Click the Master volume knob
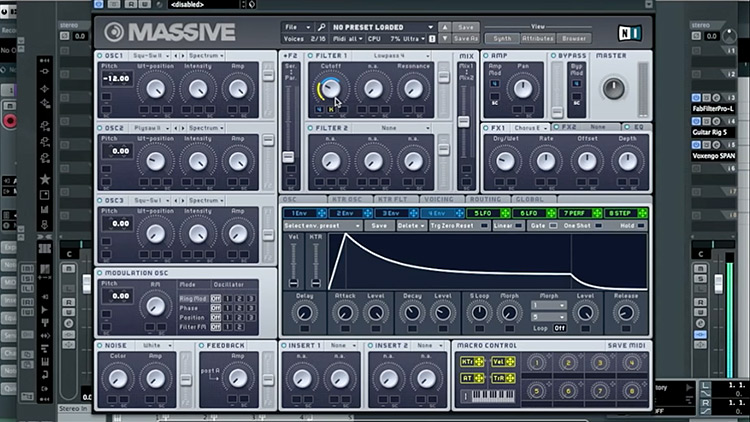The width and height of the screenshot is (750, 422). click(x=613, y=89)
